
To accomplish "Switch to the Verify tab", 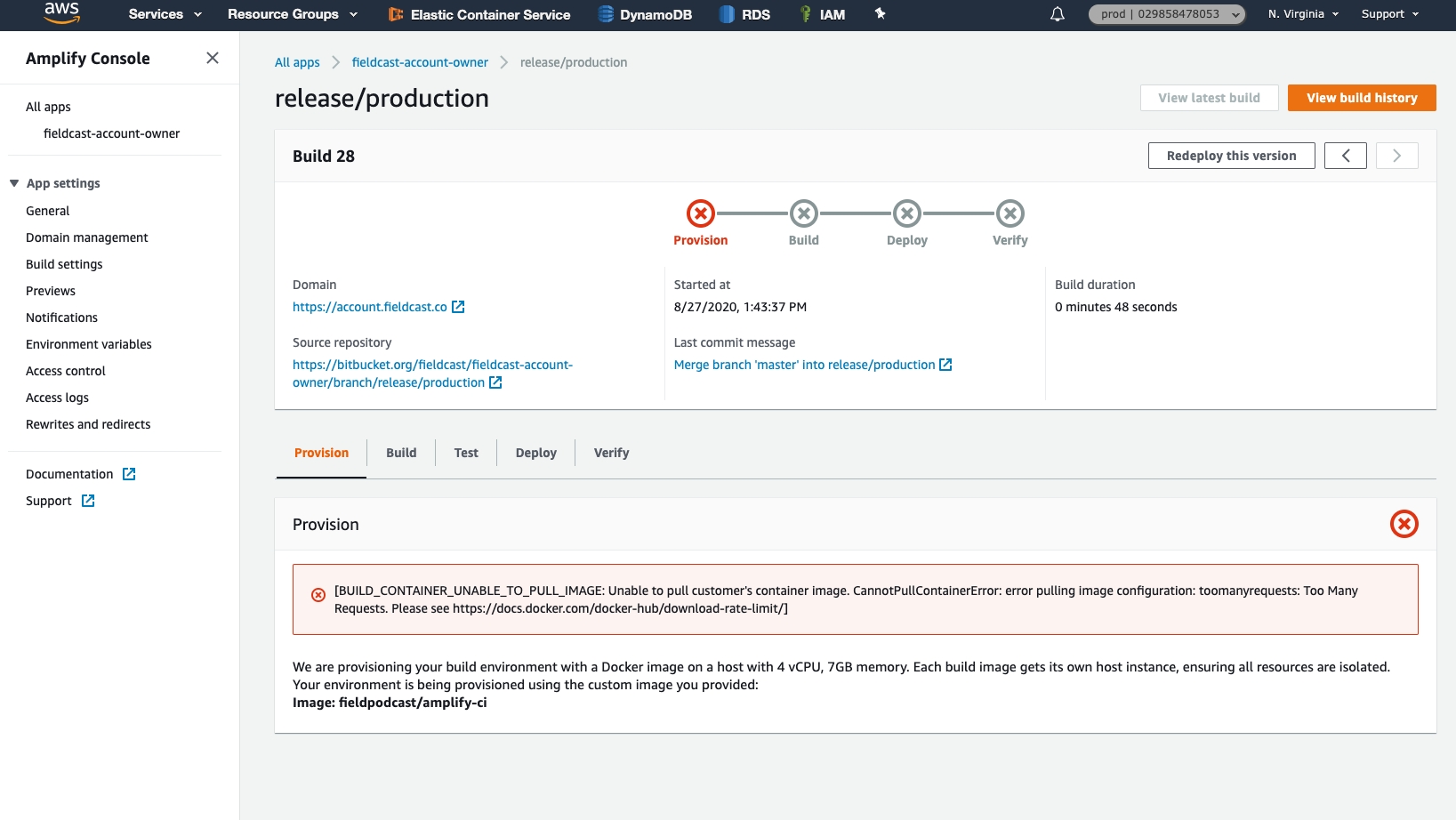I will (612, 453).
